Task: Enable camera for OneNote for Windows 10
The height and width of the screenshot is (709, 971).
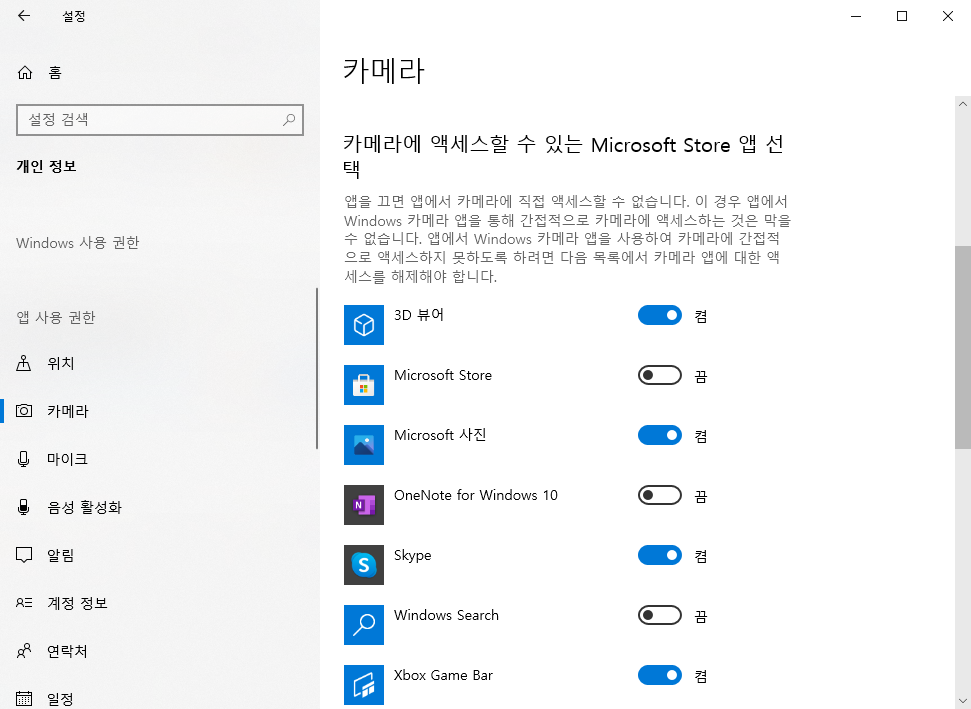Action: [x=660, y=495]
